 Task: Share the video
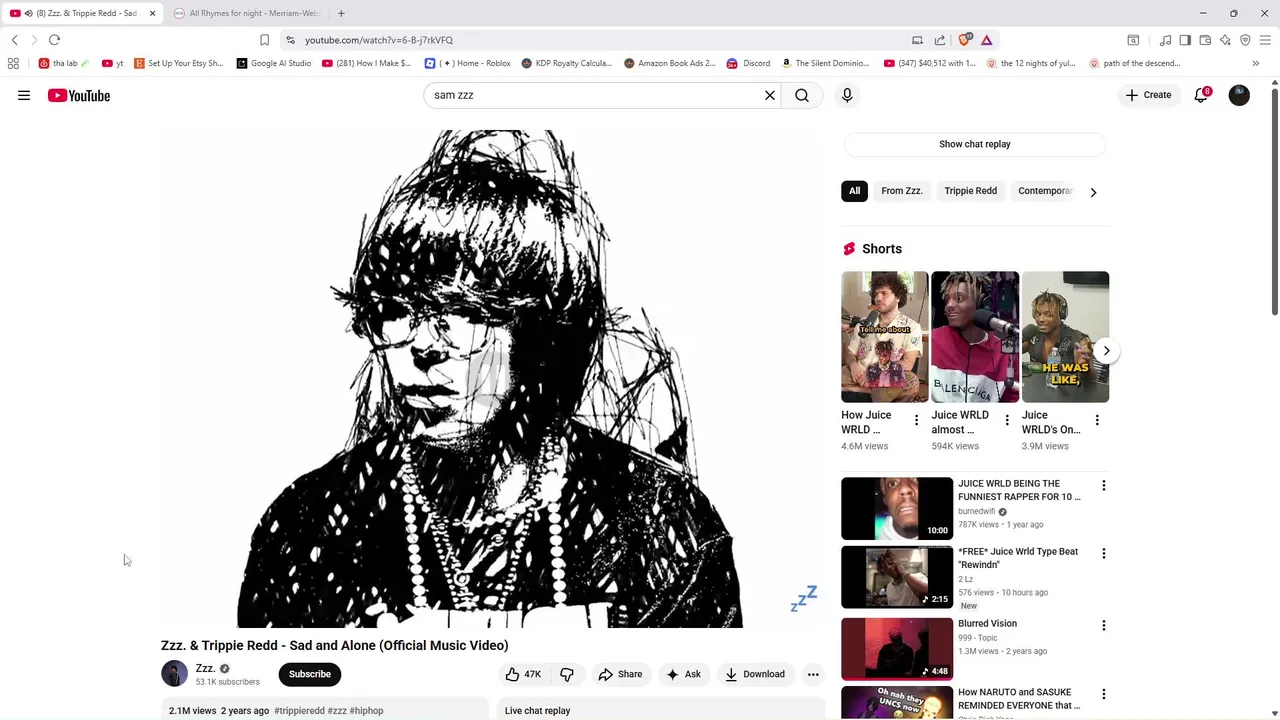pos(620,674)
